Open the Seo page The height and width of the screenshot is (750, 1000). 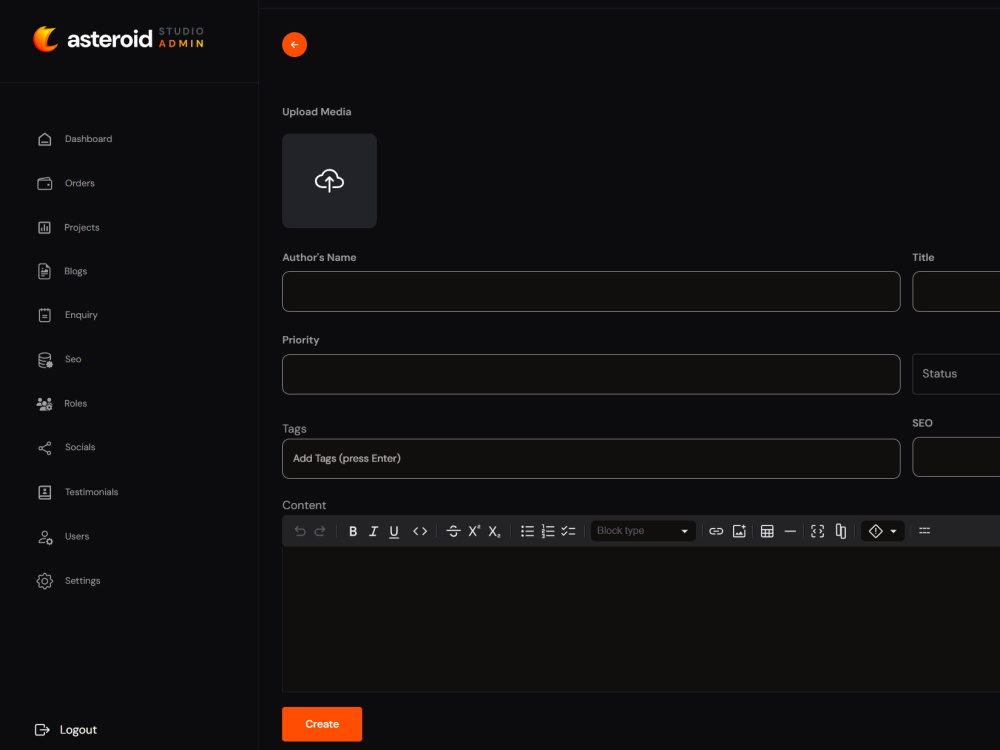click(59, 360)
